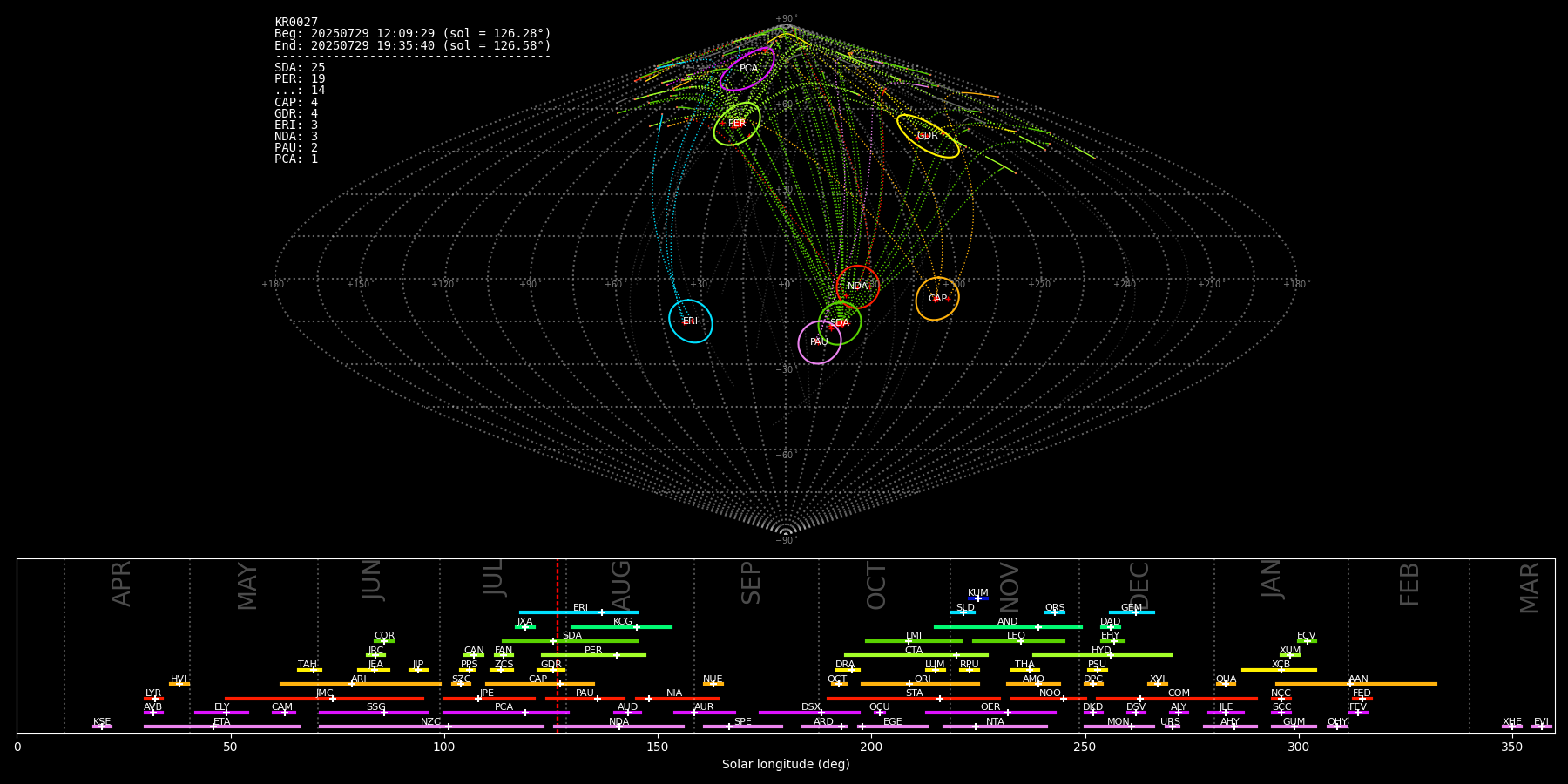The height and width of the screenshot is (784, 1568).
Task: Select the GDR shower marker in timeline
Action: (x=551, y=670)
